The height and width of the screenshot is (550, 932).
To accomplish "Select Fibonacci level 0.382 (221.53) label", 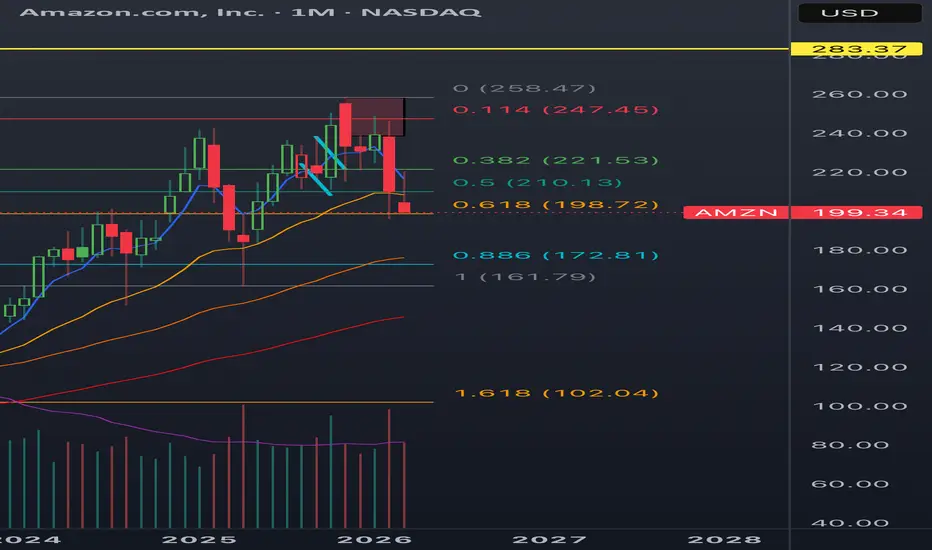I will click(x=556, y=161).
